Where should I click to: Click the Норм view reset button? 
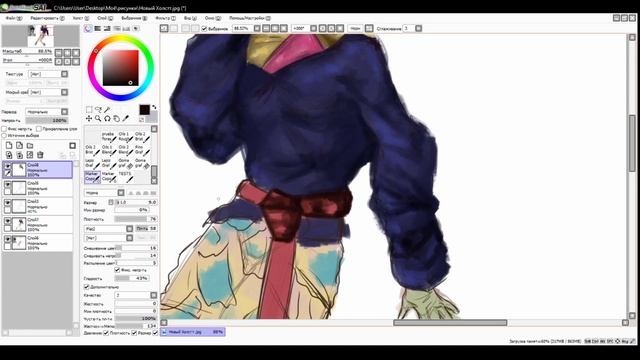(x=355, y=28)
